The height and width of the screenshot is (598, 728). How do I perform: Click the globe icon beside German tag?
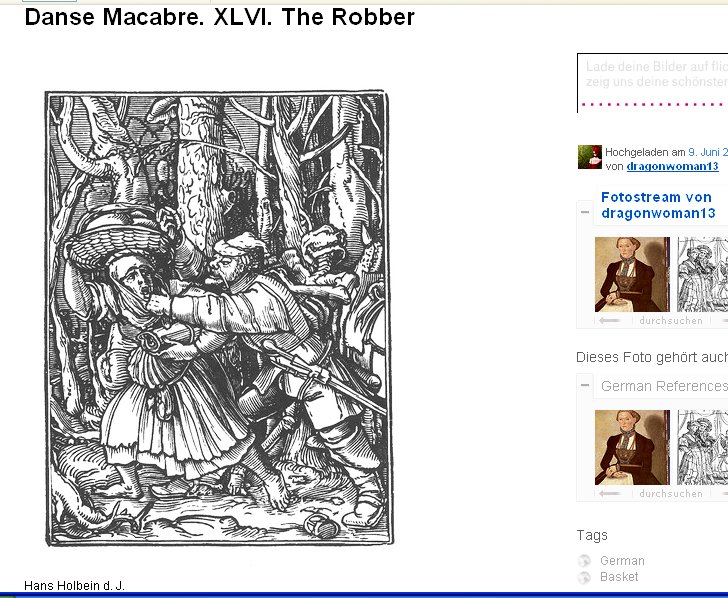[584, 561]
